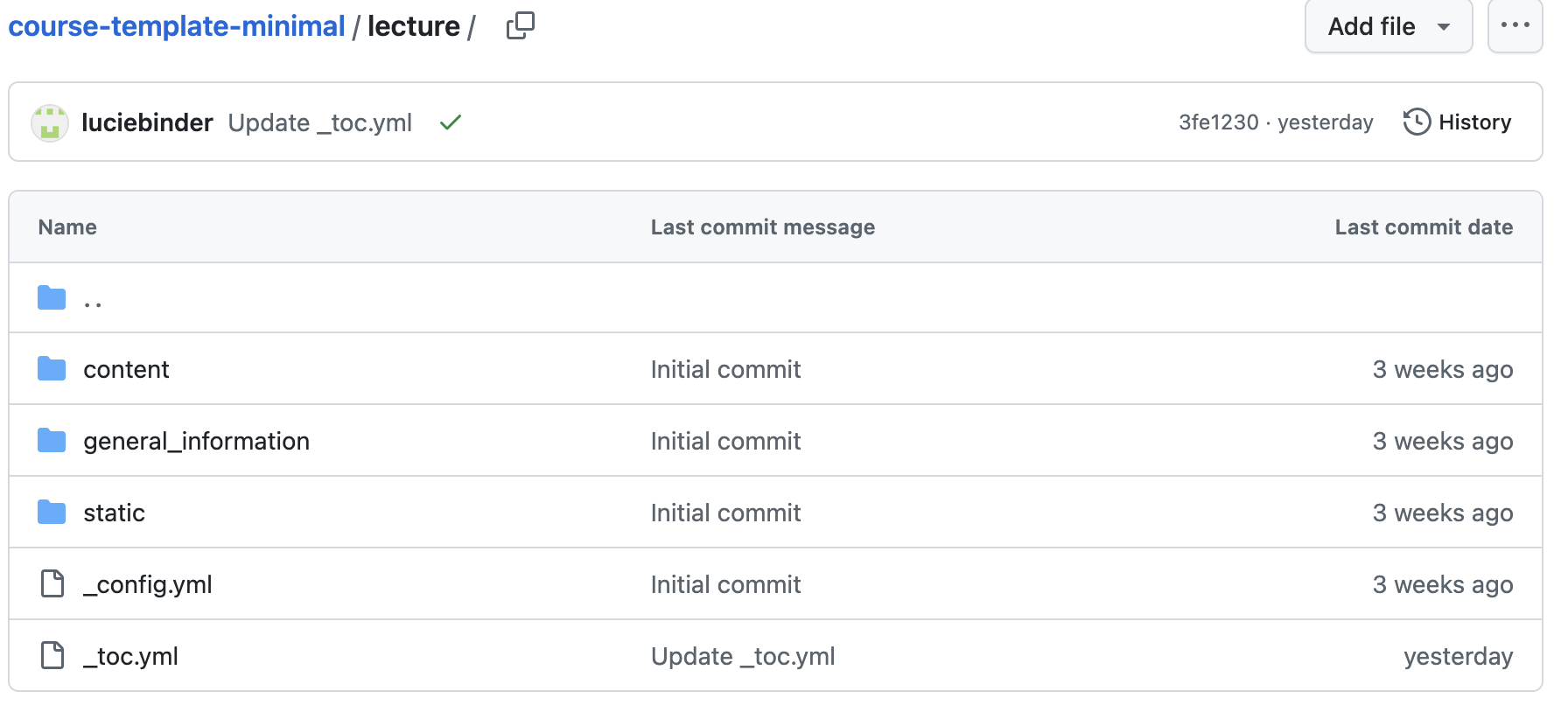
Task: View the commit History
Action: [x=1475, y=122]
